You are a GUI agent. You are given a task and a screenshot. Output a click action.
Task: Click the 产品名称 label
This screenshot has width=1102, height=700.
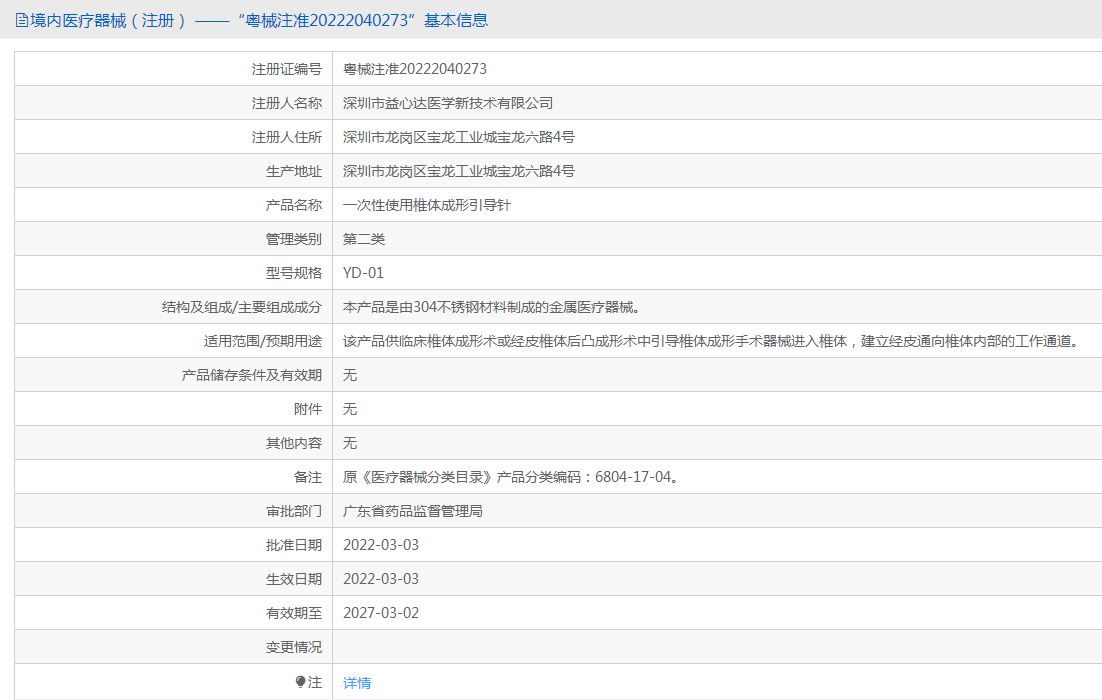(294, 205)
